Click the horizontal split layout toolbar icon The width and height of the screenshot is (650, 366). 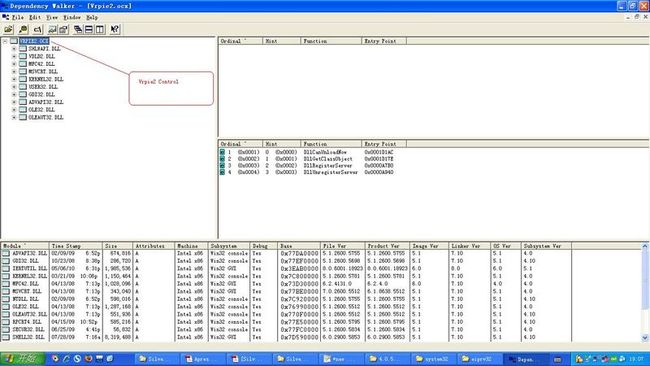coord(89,29)
